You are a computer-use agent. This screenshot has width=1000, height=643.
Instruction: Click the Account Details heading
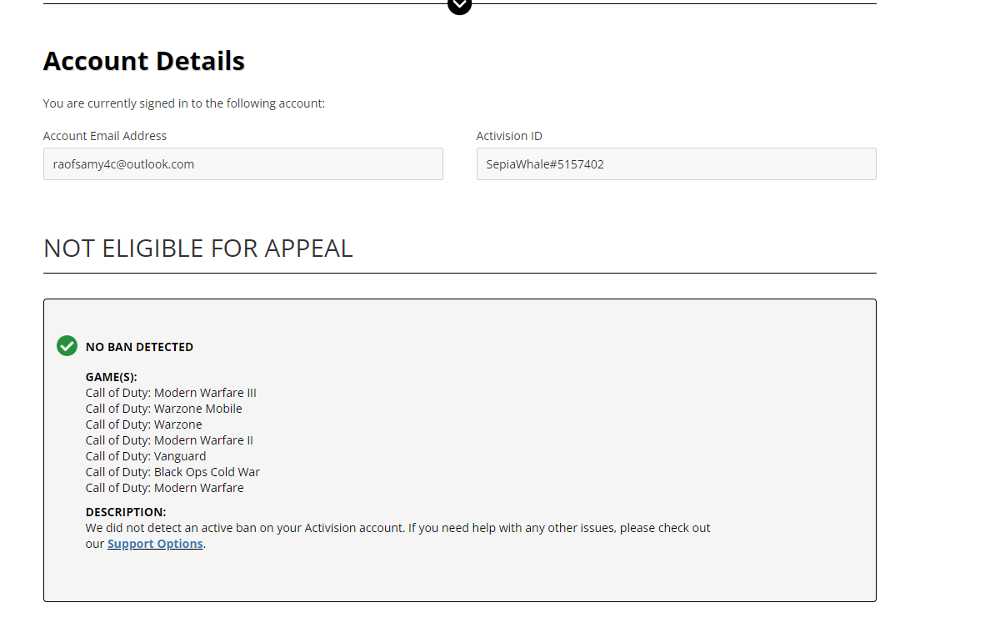point(144,61)
